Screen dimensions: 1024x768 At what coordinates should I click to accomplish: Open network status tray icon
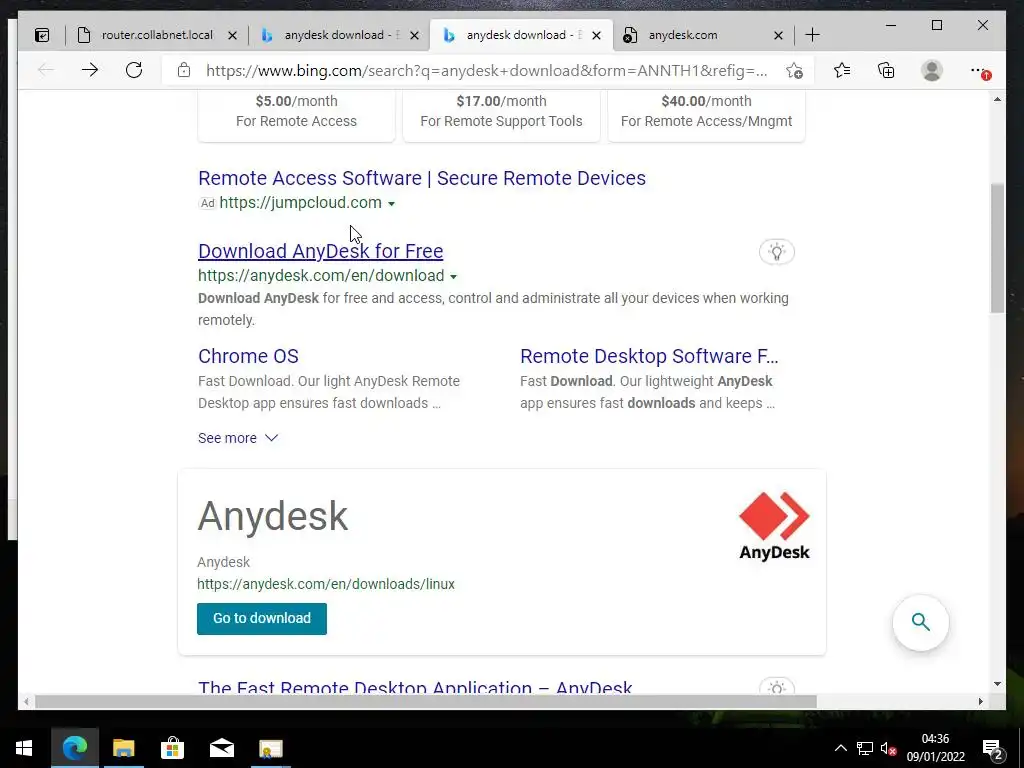click(x=865, y=748)
